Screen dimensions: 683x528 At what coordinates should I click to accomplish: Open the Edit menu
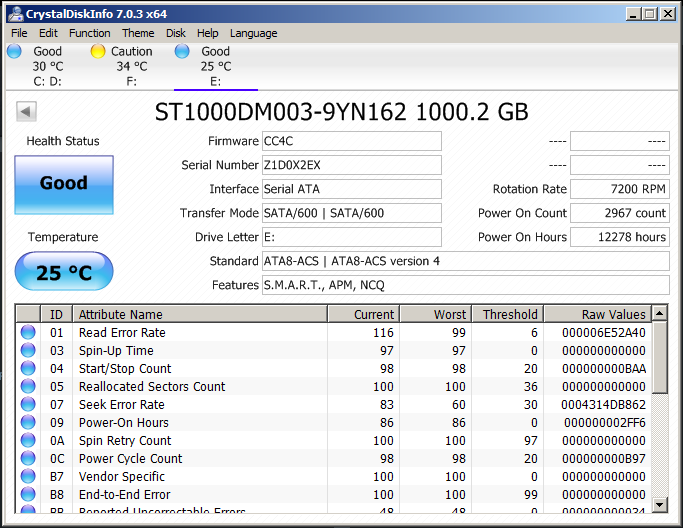pos(48,33)
